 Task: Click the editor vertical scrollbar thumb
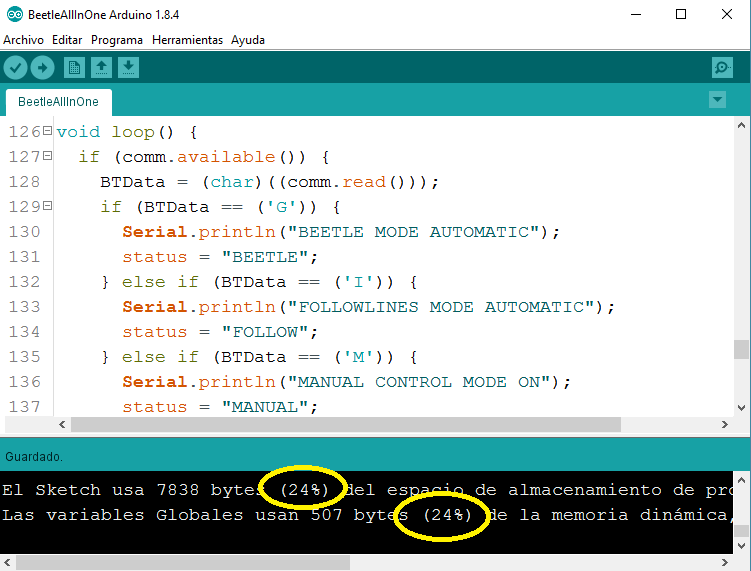[x=741, y=349]
